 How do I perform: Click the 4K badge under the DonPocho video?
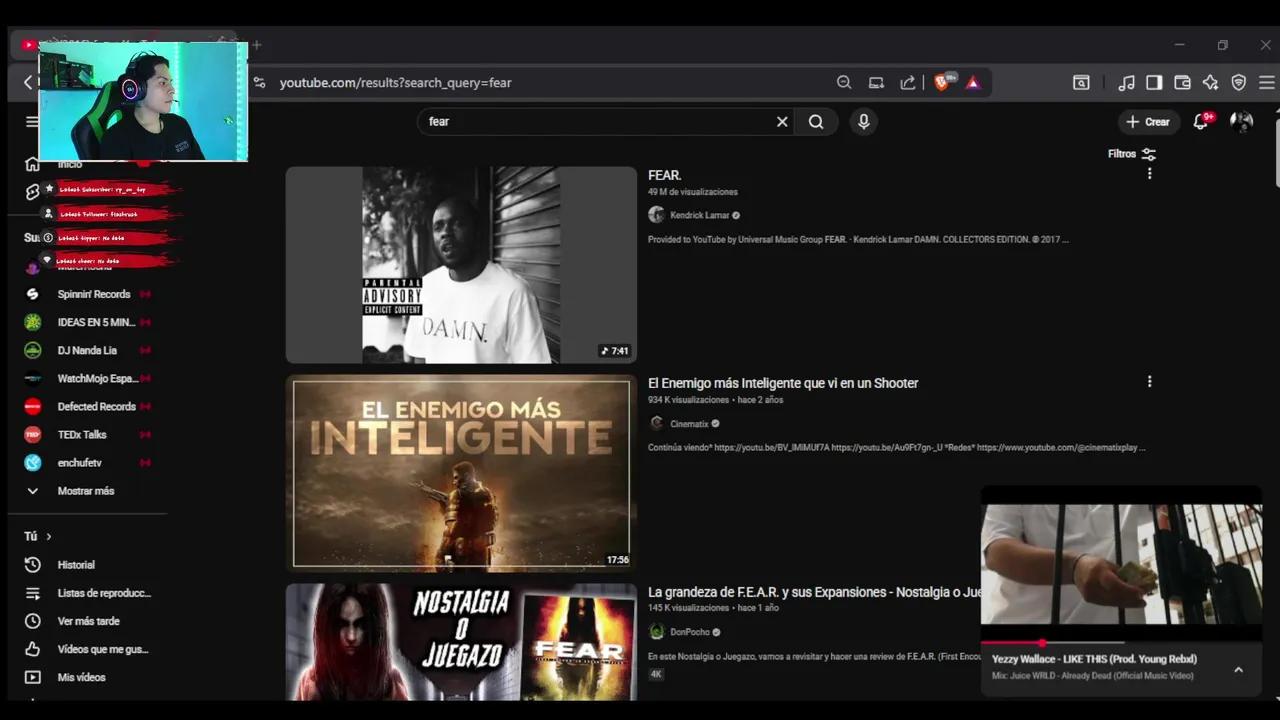click(656, 674)
